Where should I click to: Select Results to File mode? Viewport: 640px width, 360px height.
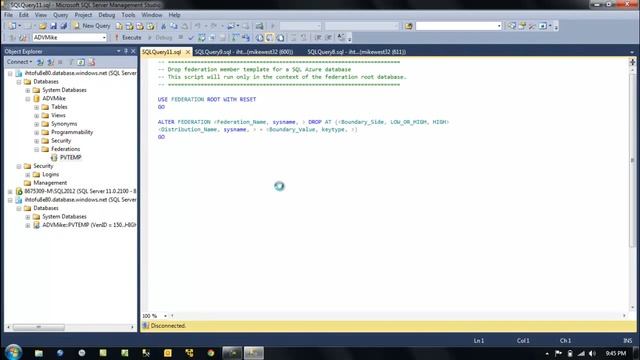coord(280,38)
